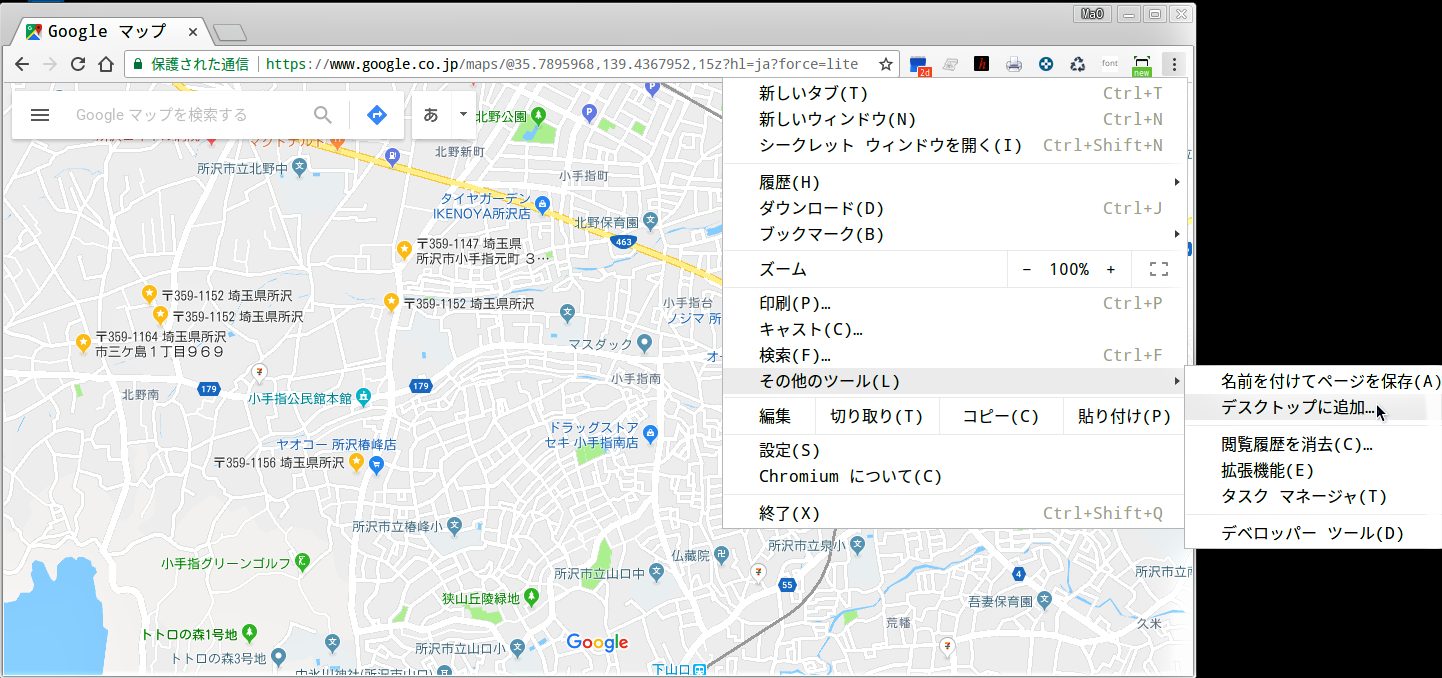Click the search magnifier icon in Maps
The width and height of the screenshot is (1442, 678).
(x=323, y=115)
